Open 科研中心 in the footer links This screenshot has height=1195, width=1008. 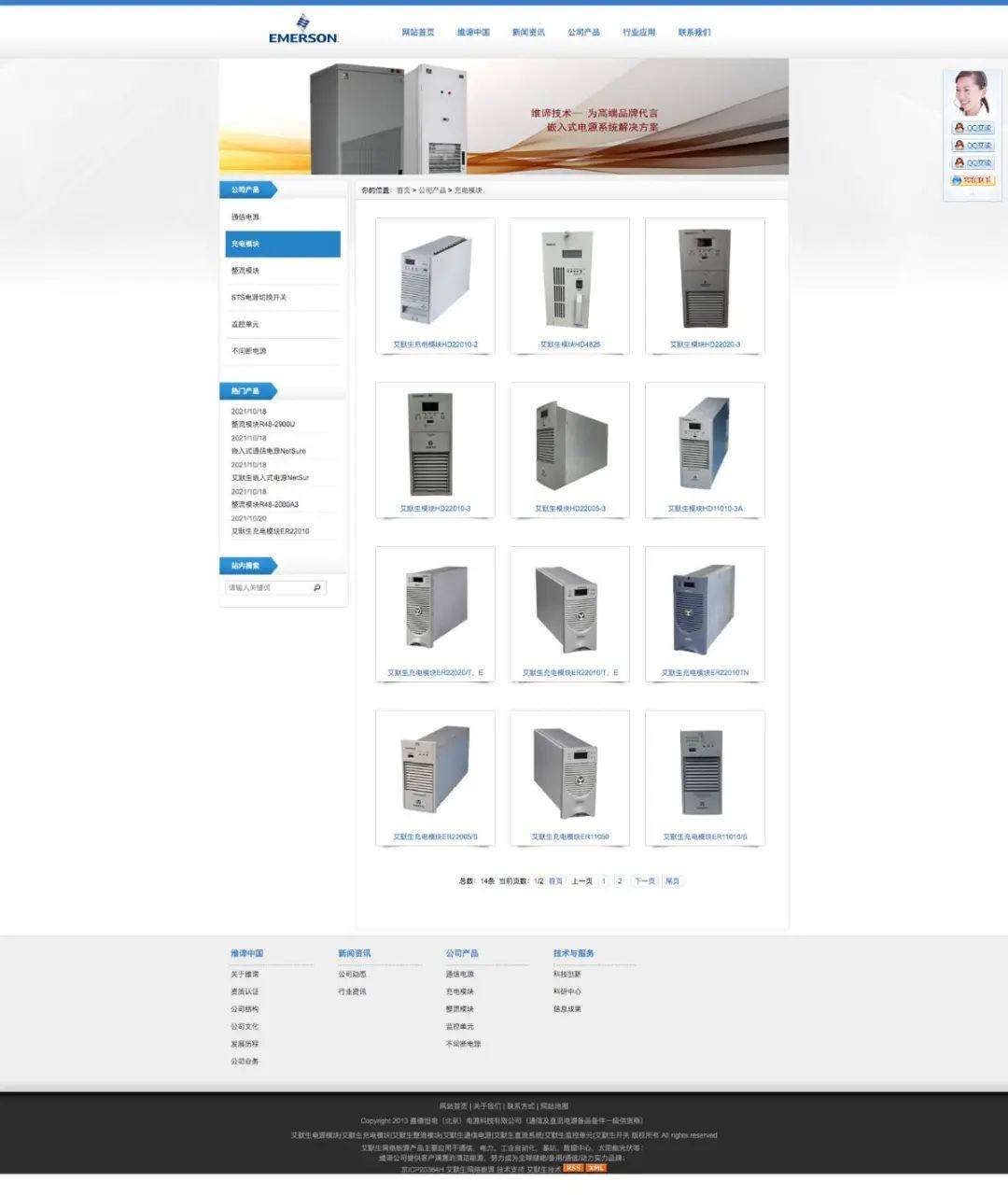[567, 991]
